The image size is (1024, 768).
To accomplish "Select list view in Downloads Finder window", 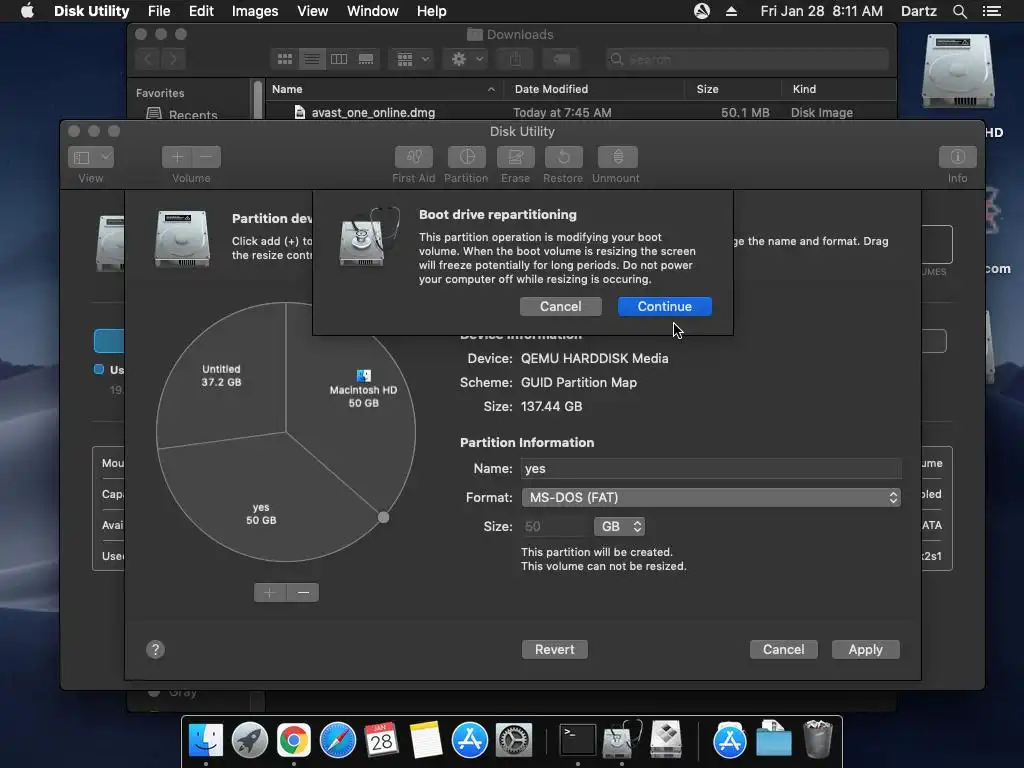I will [x=312, y=59].
